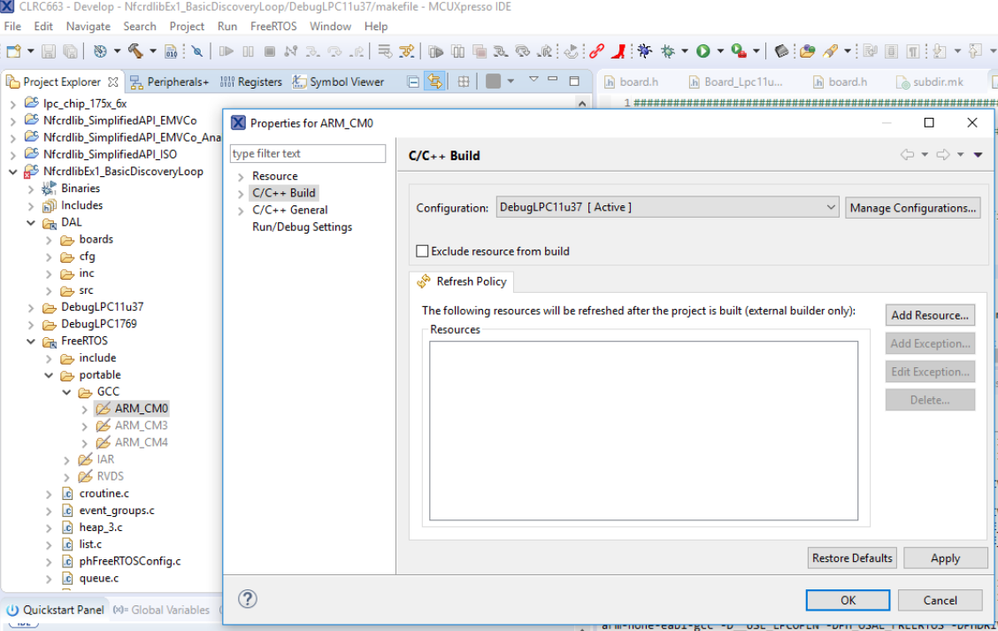Image resolution: width=998 pixels, height=631 pixels.
Task: Click the Collapse All icon in Project Explorer
Action: 413,82
